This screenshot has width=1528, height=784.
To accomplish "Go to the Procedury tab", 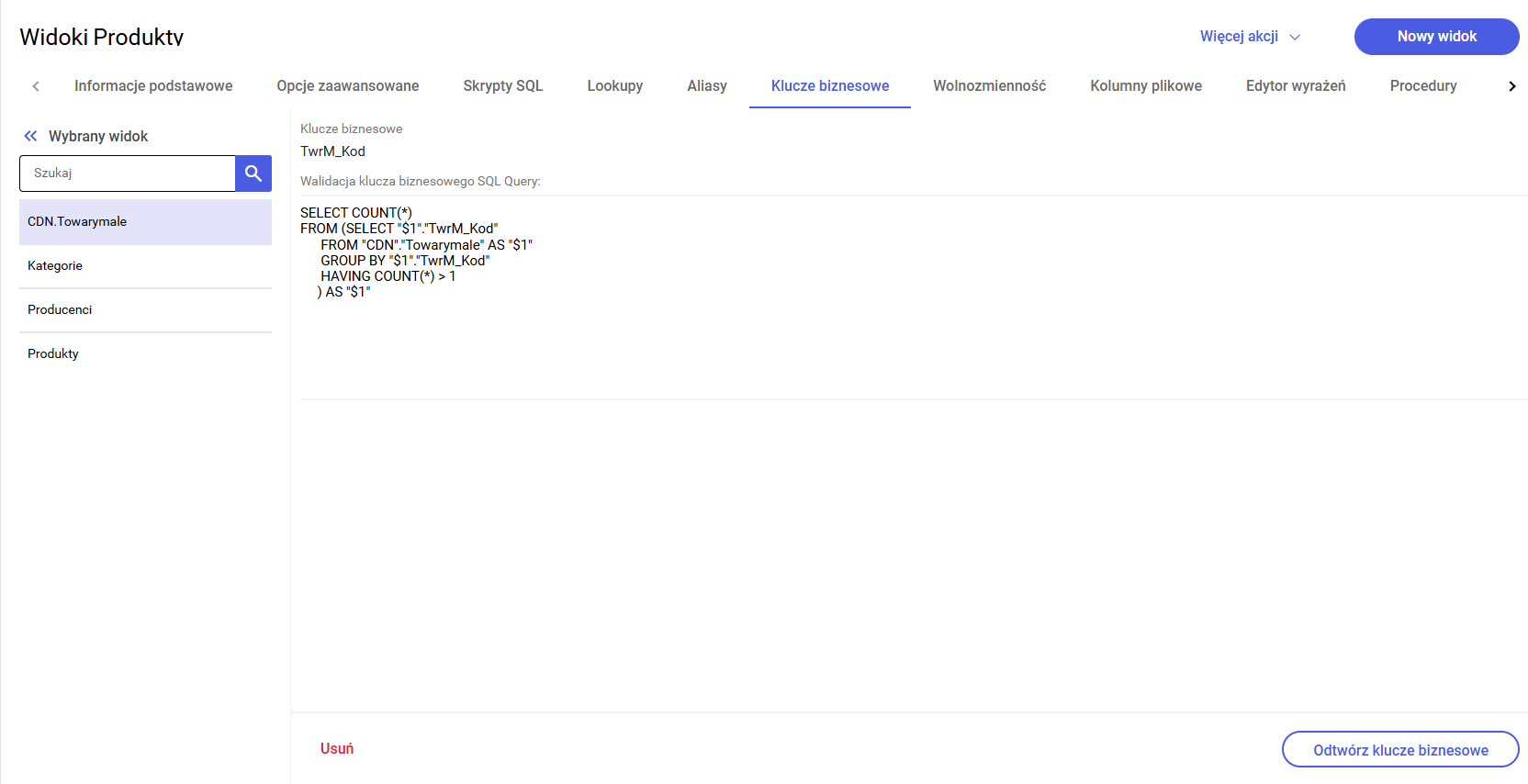I will [x=1423, y=86].
